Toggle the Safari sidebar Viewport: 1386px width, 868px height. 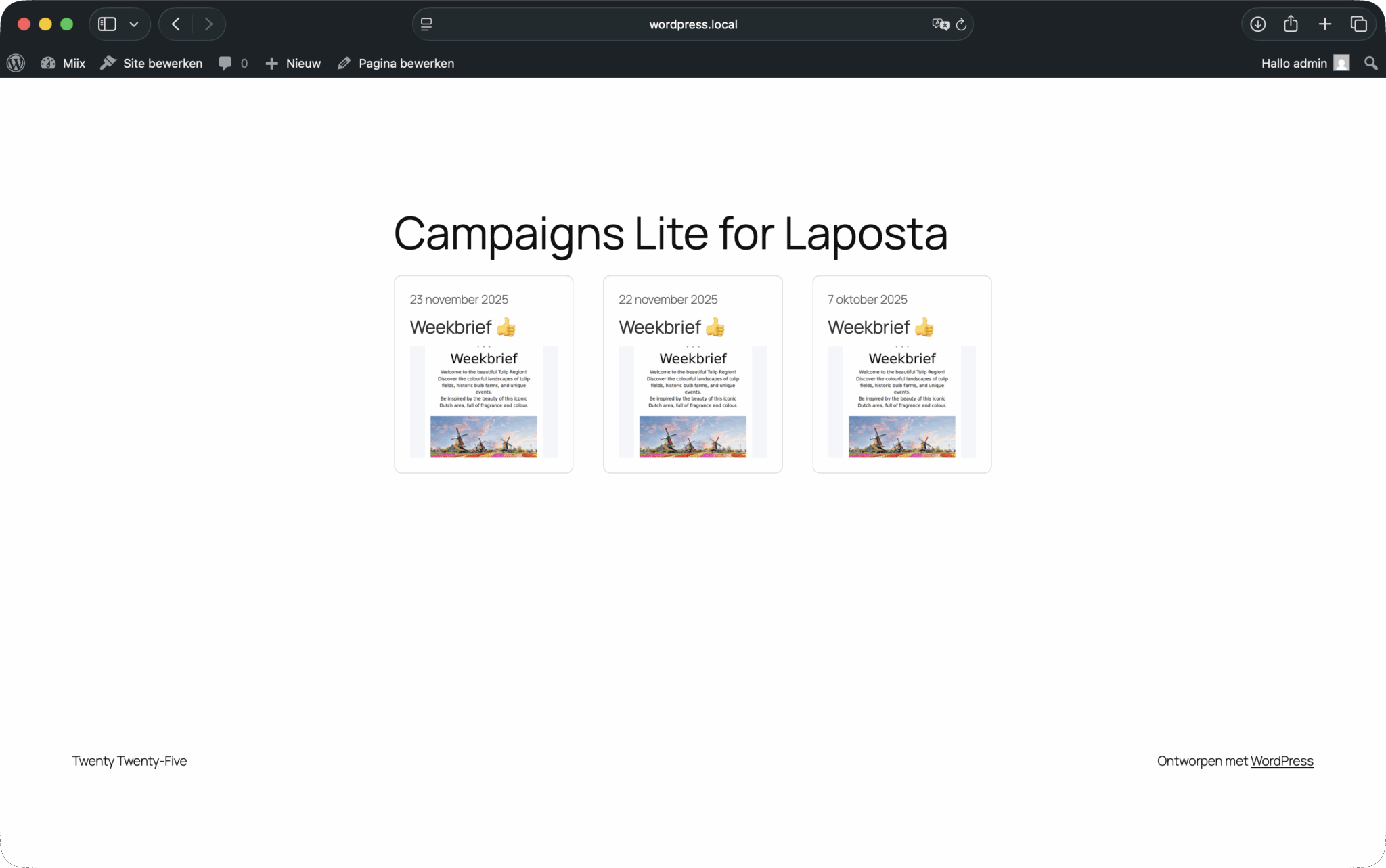(107, 24)
